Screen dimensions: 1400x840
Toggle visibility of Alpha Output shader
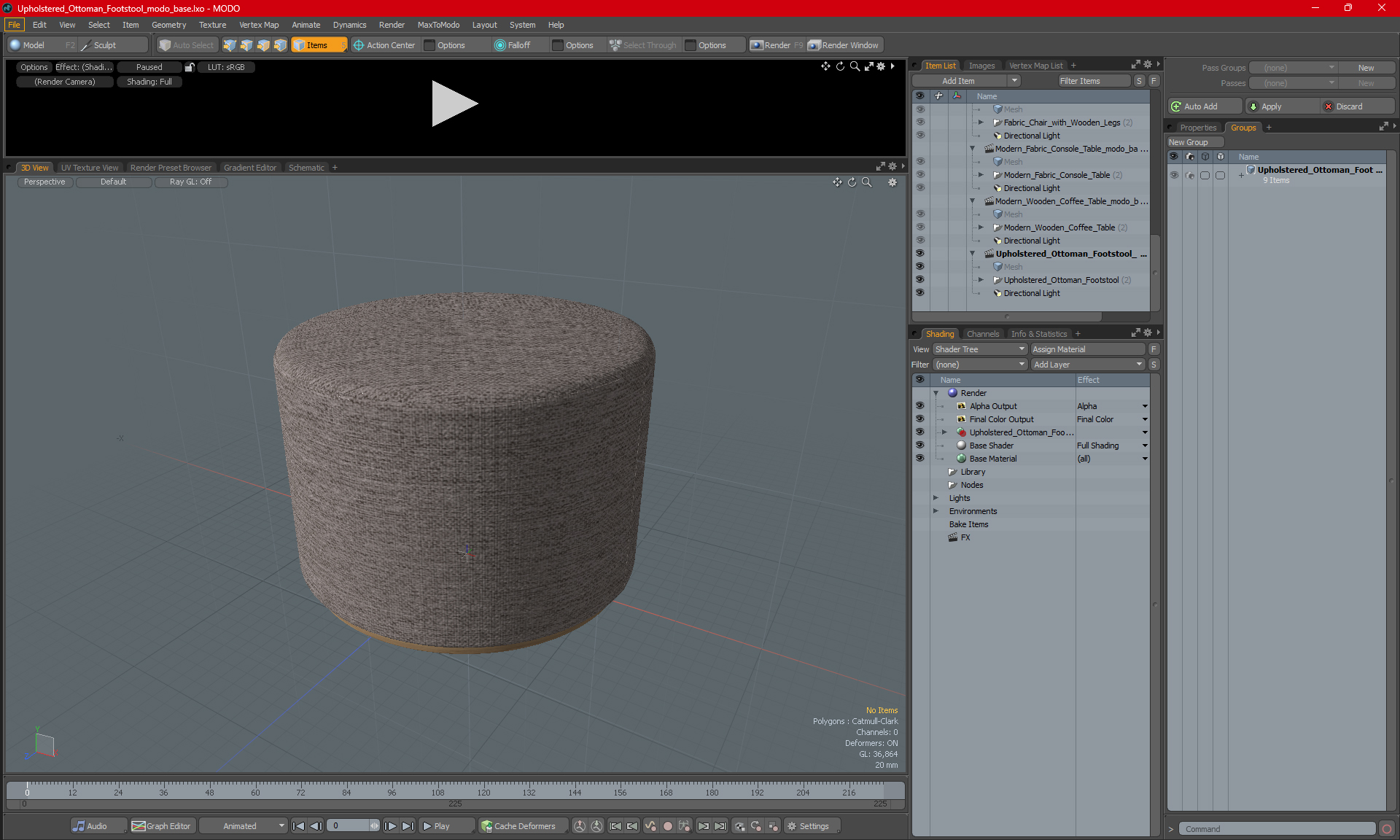[919, 406]
